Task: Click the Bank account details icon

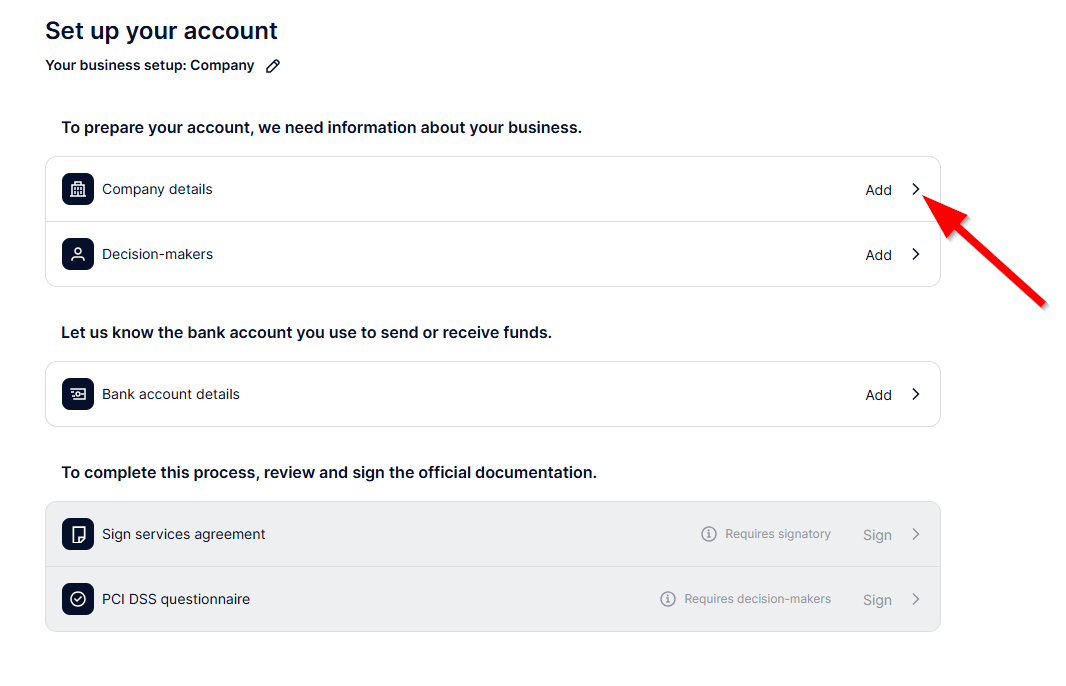Action: coord(78,394)
